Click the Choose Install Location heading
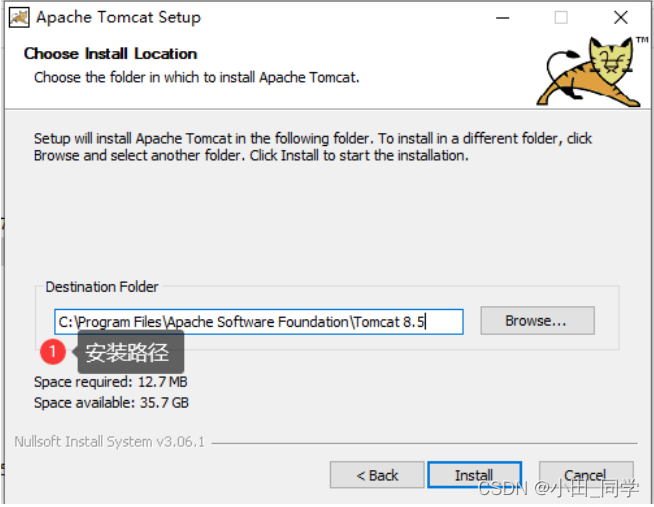The width and height of the screenshot is (654, 507). tap(111, 54)
